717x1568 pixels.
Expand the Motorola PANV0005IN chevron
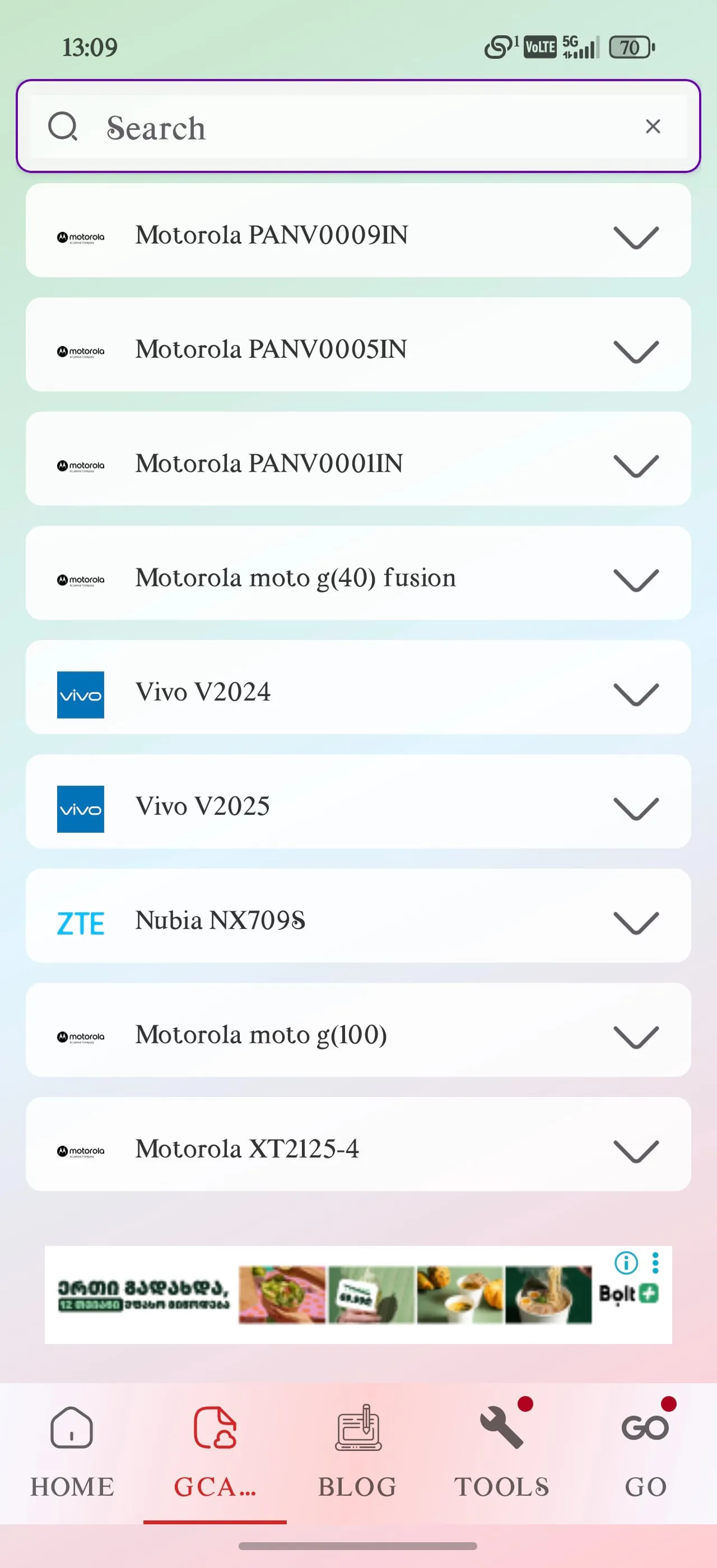(635, 351)
